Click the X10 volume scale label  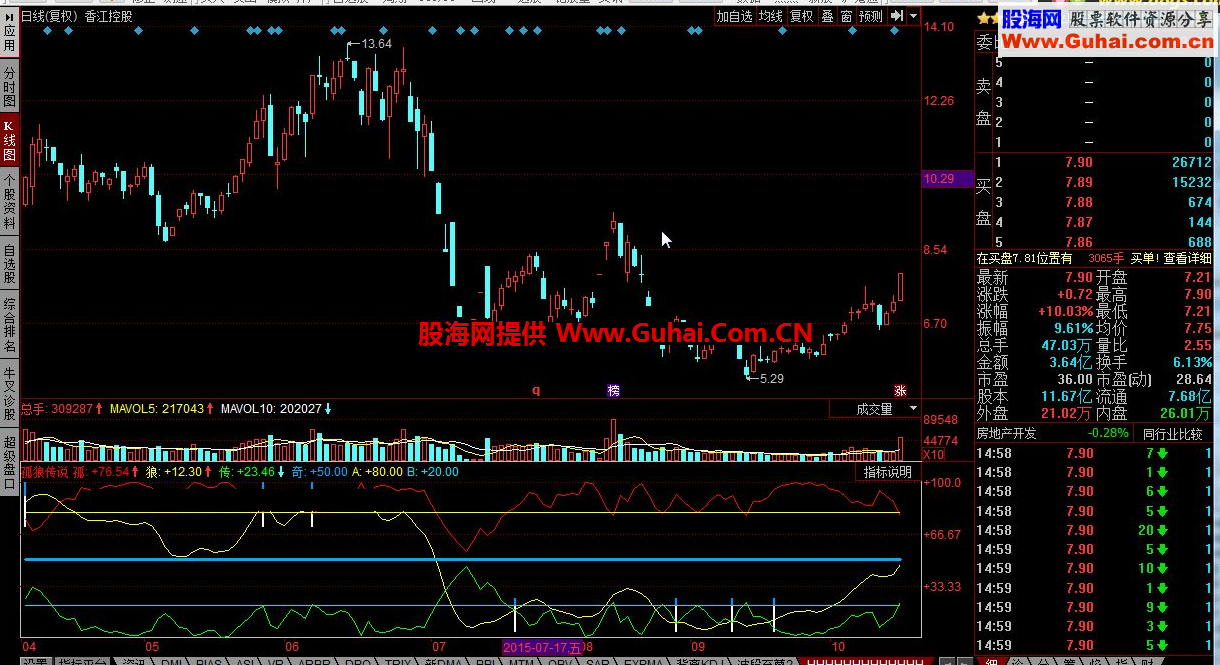click(x=933, y=455)
